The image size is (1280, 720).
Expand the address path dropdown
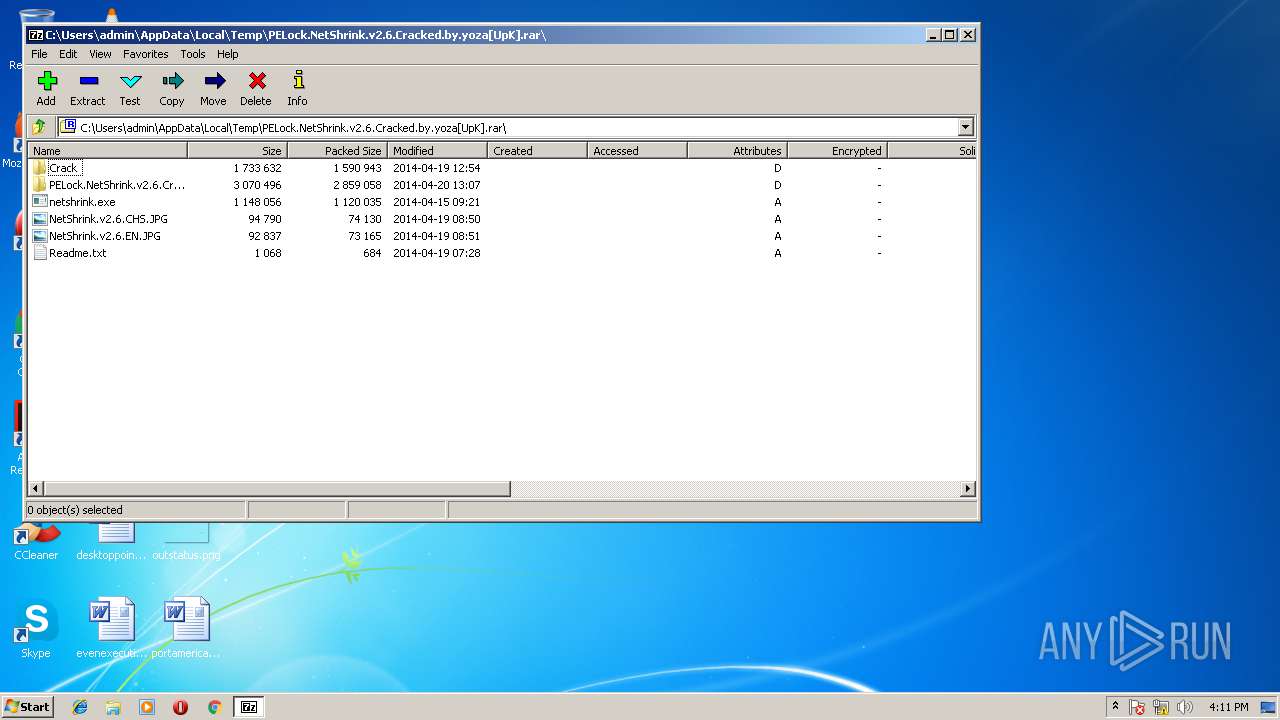click(x=965, y=127)
